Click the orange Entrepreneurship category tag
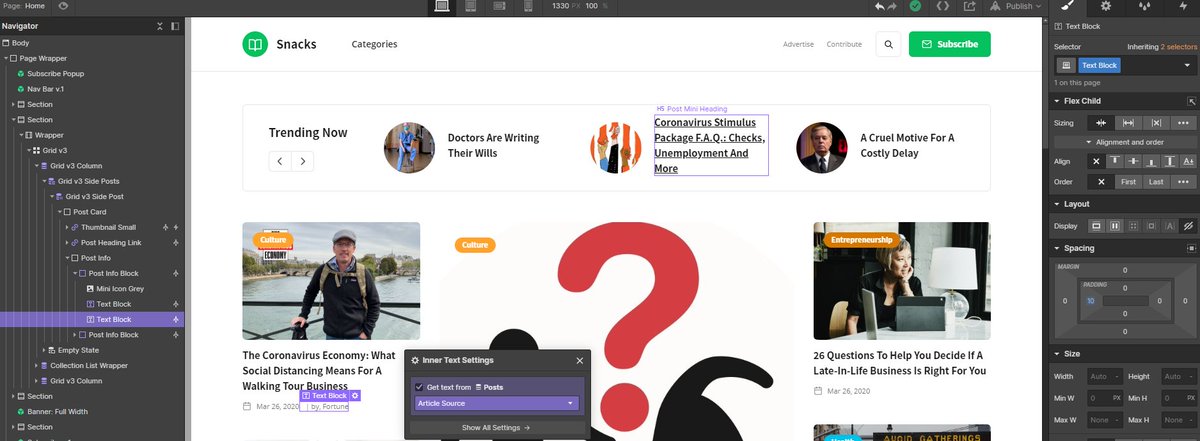Screen dimensions: 1200x441 862,240
